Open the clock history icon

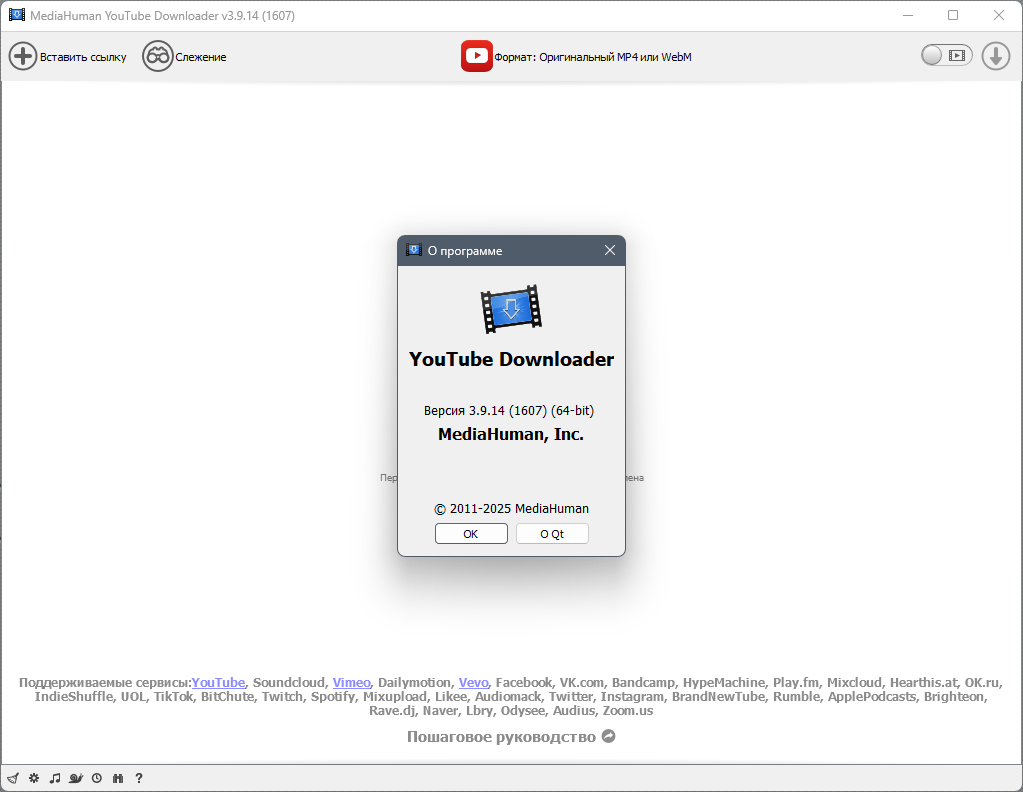click(97, 778)
